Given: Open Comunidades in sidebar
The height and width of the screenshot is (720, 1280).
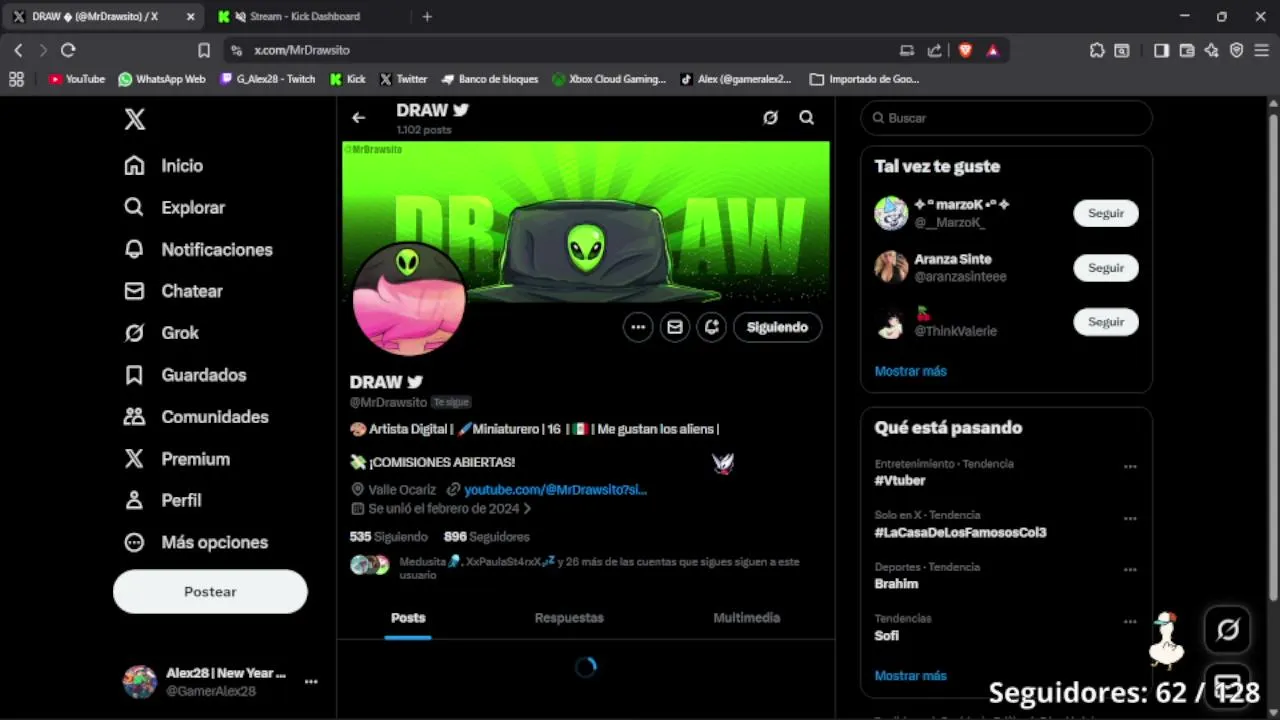Looking at the screenshot, I should pyautogui.click(x=196, y=417).
